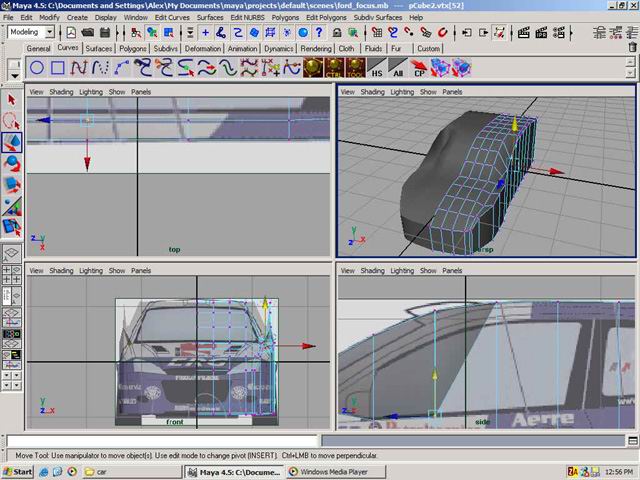Switch to the Polygons shelf tab
The width and height of the screenshot is (640, 480).
tap(132, 48)
